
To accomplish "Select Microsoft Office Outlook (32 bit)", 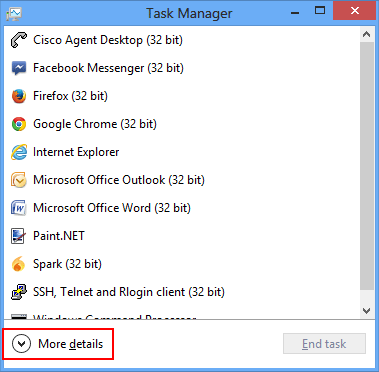I will pos(182,180).
